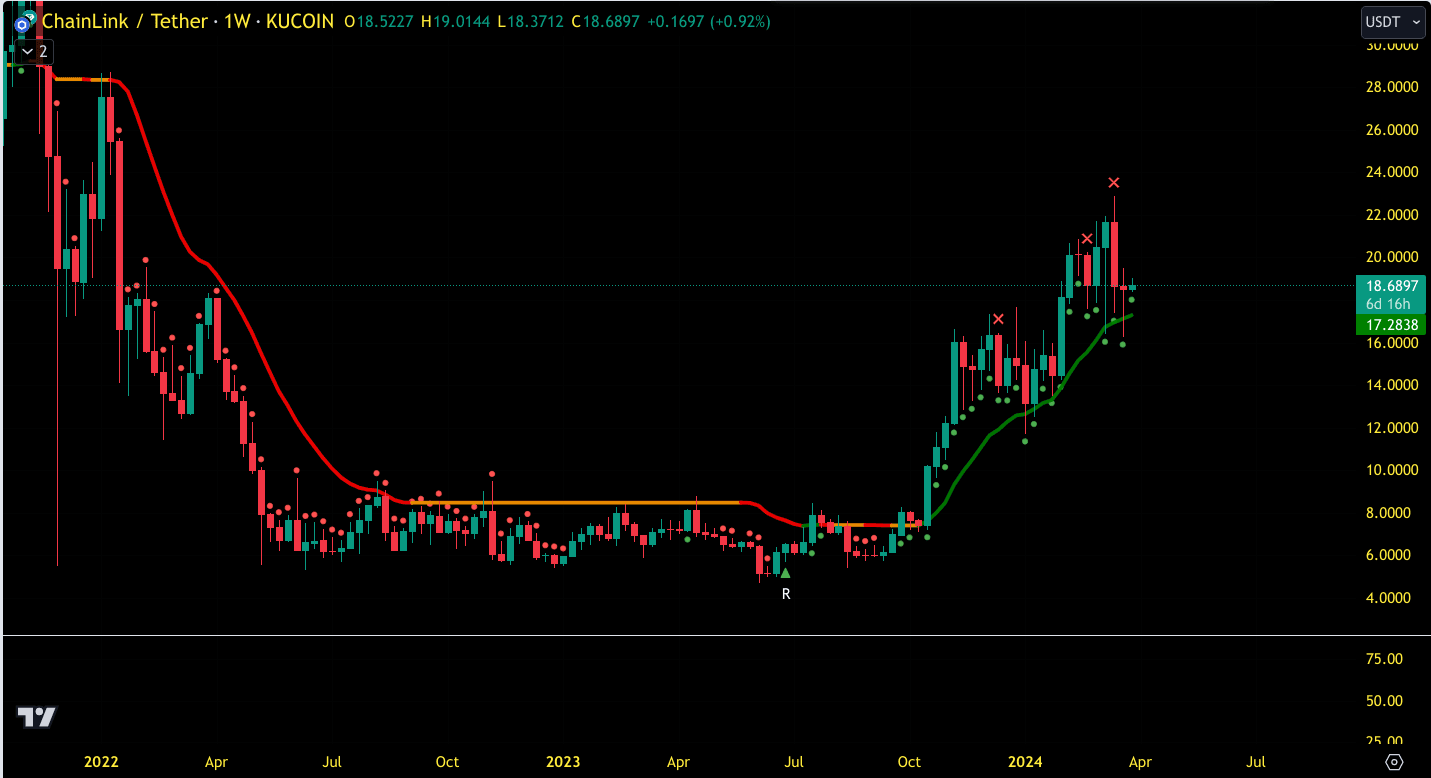Click the 26.0000 price axis label
This screenshot has height=778, width=1431.
1391,130
